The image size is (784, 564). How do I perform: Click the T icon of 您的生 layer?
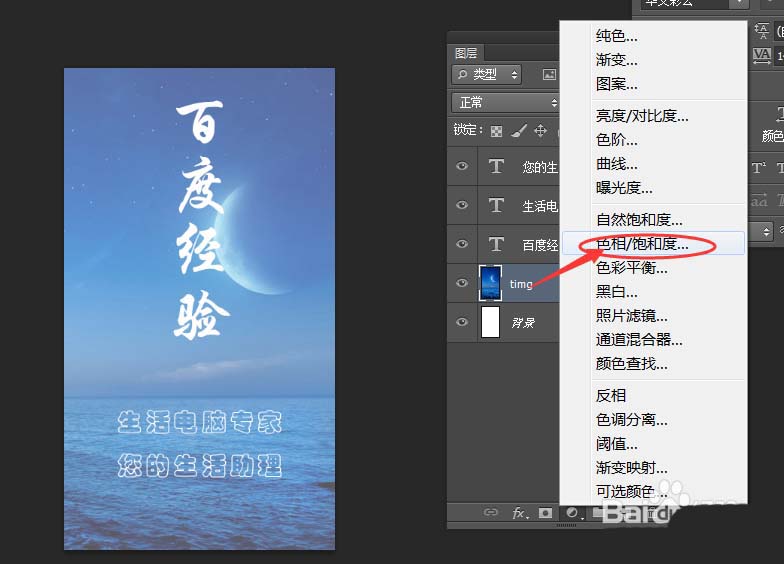[x=496, y=166]
